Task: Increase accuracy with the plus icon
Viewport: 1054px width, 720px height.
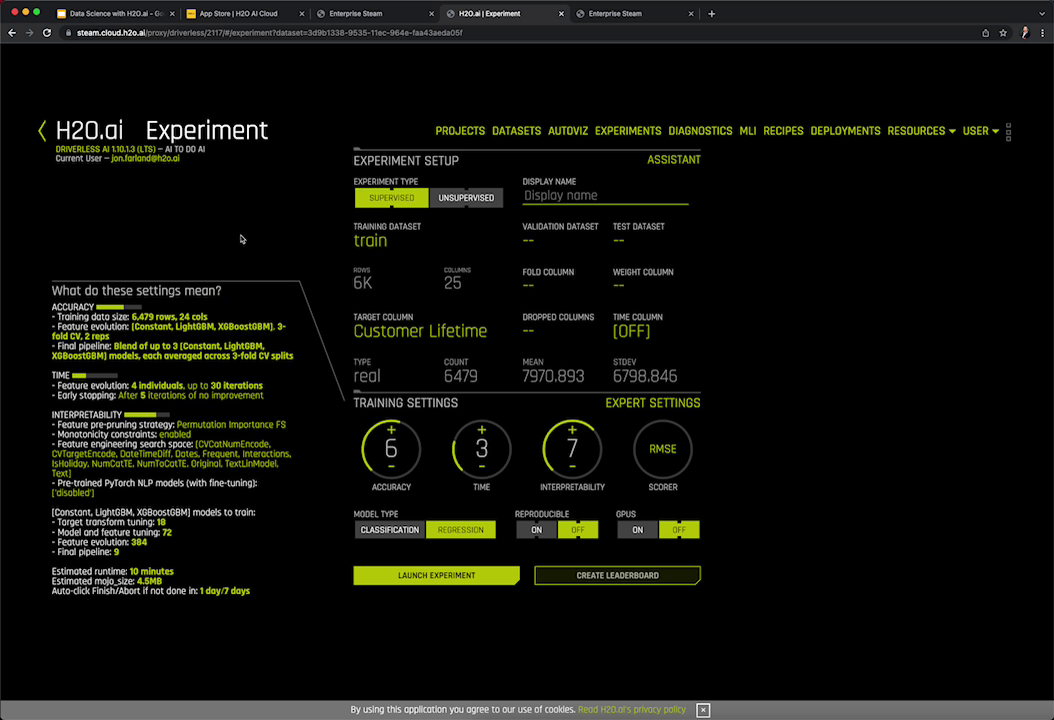Action: click(391, 430)
